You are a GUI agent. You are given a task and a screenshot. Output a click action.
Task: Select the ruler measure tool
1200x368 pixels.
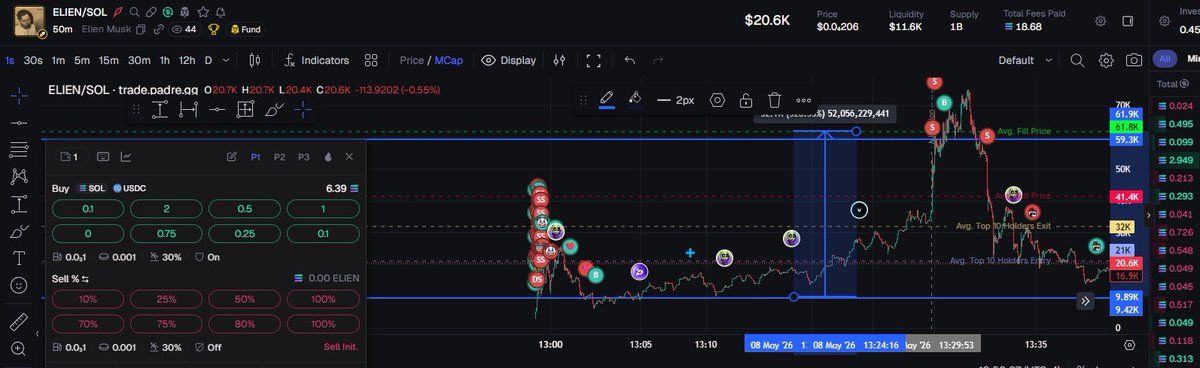click(18, 322)
